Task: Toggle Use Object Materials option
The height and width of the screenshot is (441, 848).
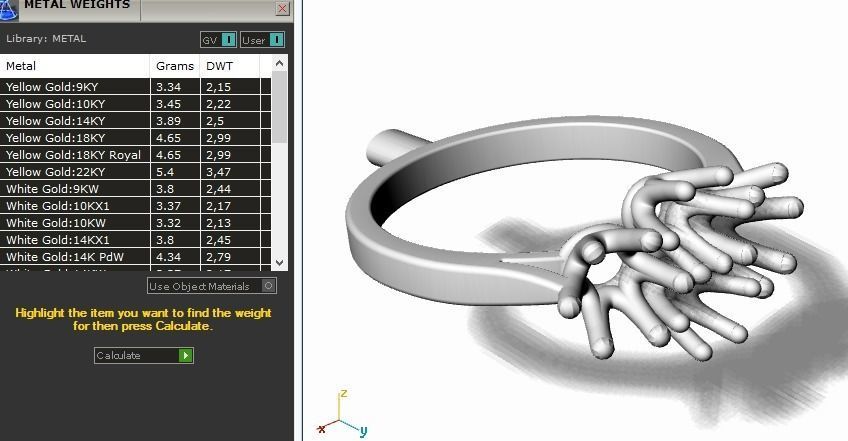Action: [x=211, y=286]
